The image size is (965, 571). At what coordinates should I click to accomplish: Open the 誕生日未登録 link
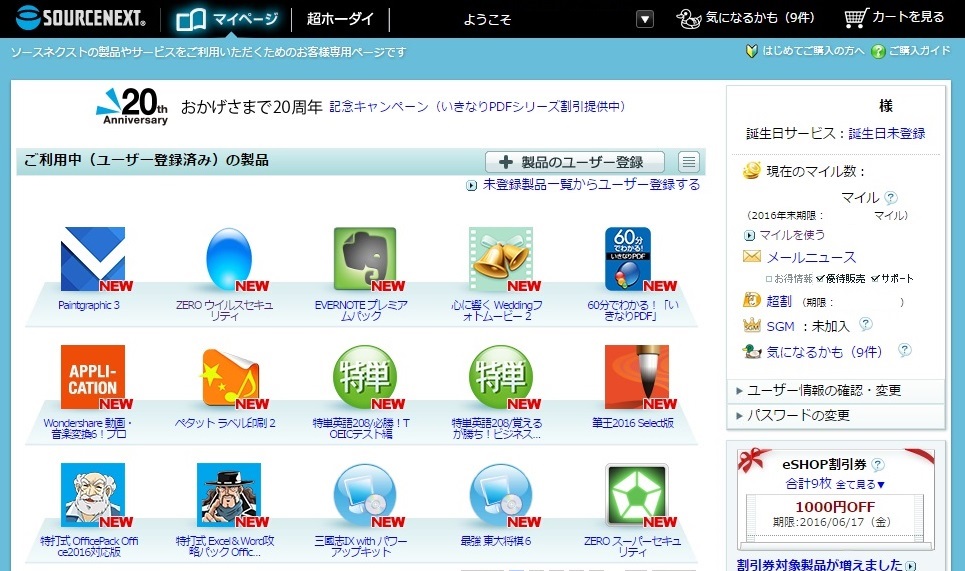click(x=886, y=134)
